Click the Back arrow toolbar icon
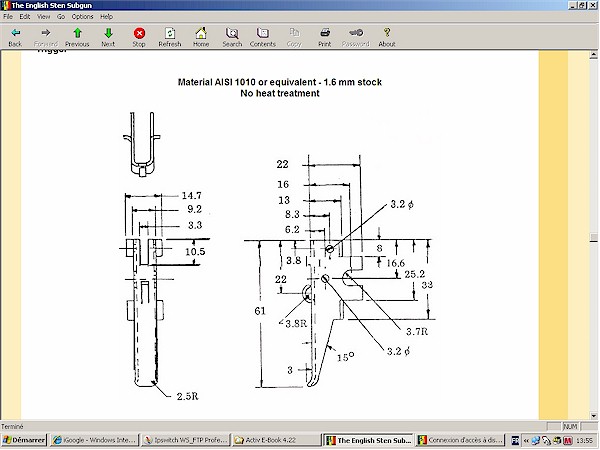600x450 pixels. pyautogui.click(x=15, y=33)
